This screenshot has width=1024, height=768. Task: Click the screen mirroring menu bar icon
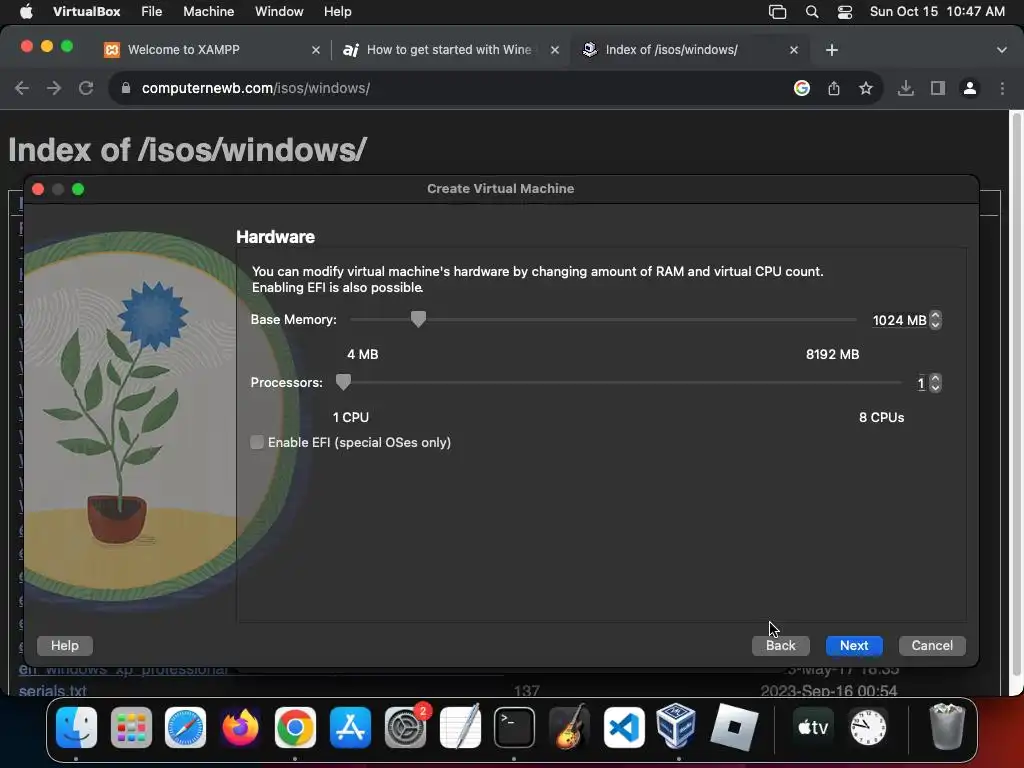[x=777, y=12]
